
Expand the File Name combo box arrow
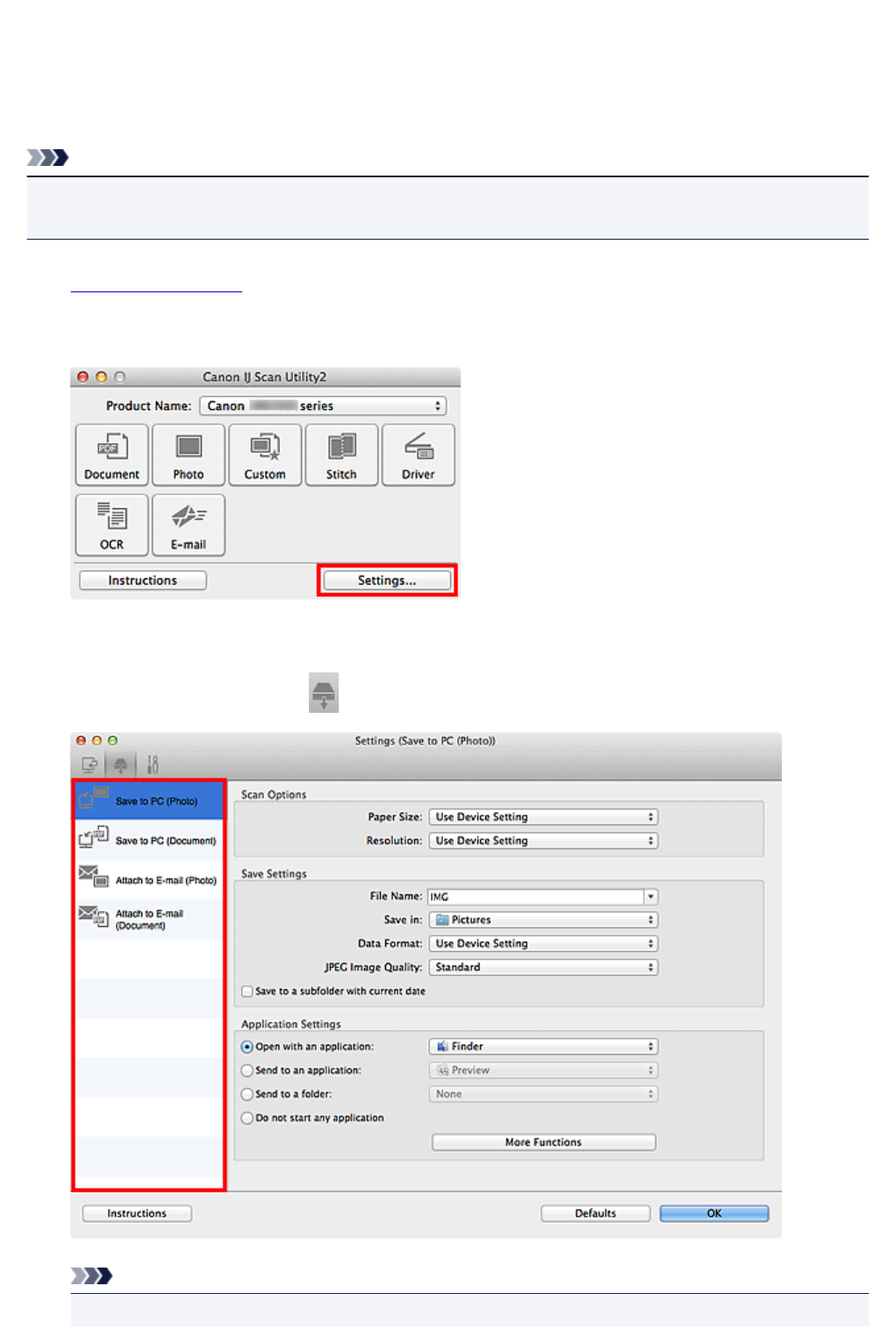tap(651, 896)
